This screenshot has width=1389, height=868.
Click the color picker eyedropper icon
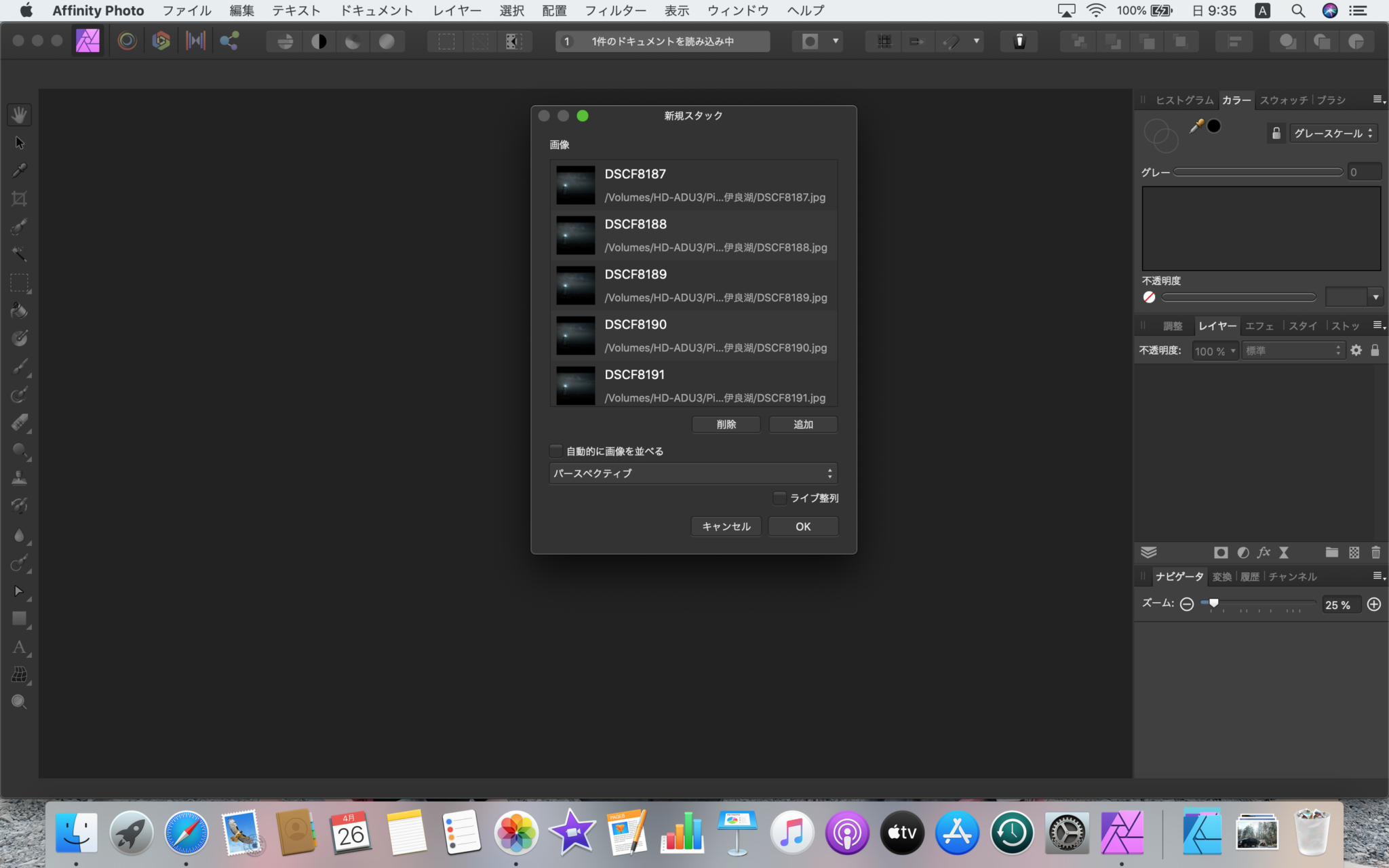point(1196,126)
